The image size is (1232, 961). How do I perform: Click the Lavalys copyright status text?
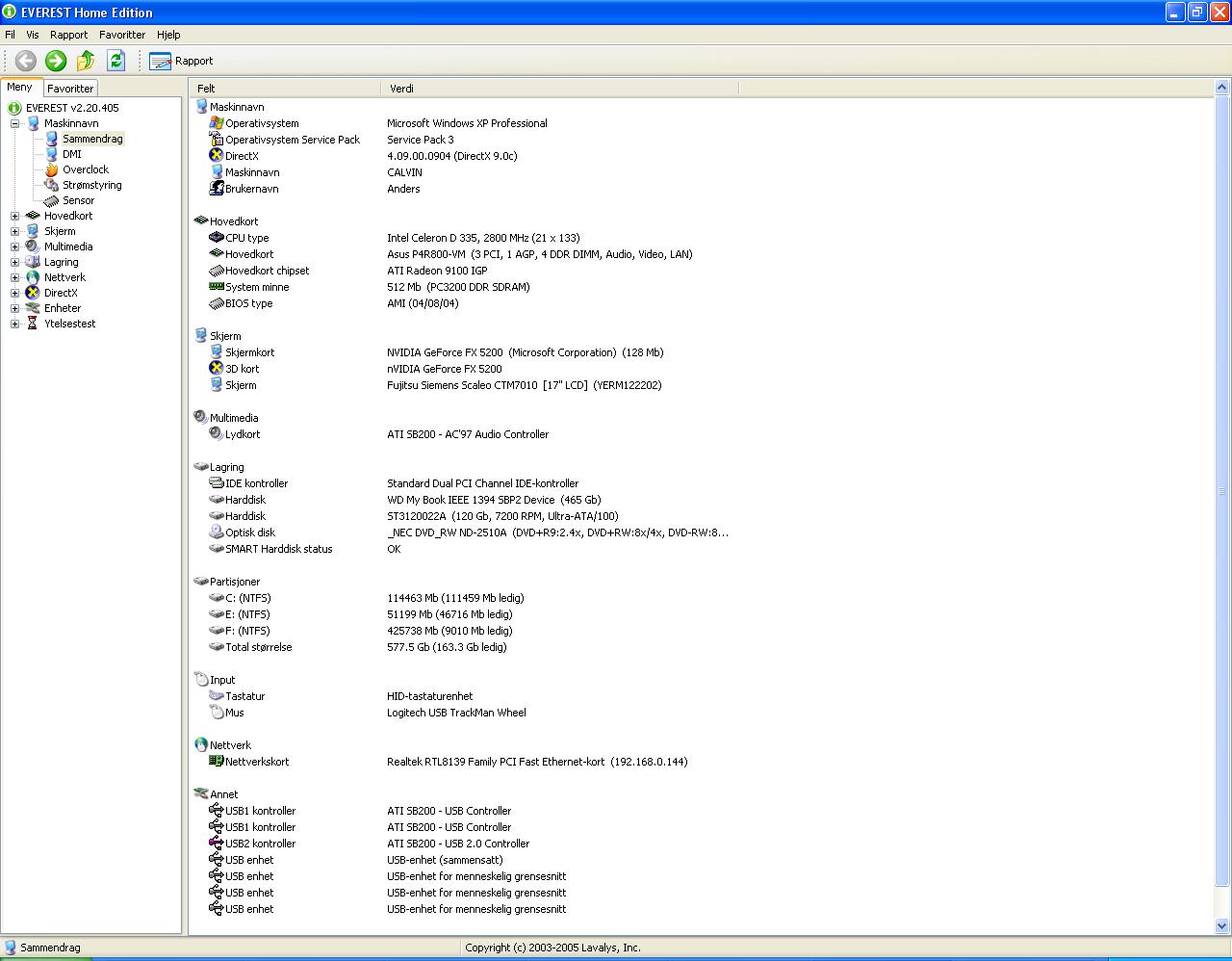552,948
